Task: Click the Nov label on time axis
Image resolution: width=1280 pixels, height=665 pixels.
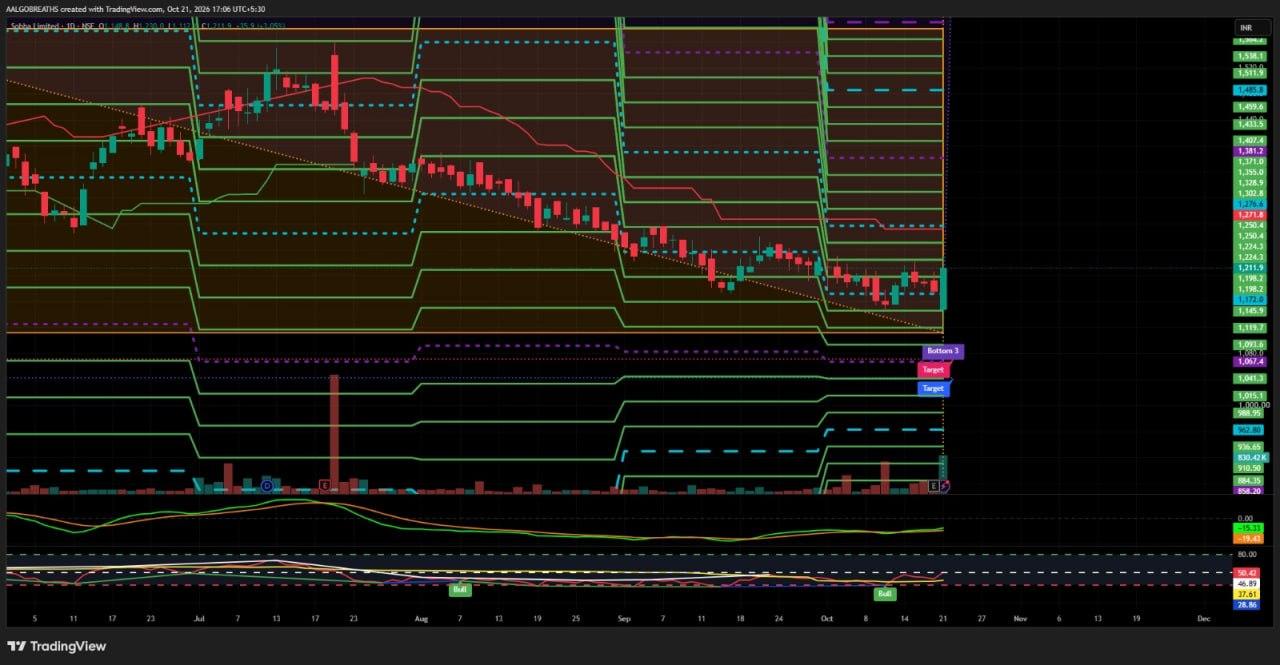Action: pos(1020,619)
